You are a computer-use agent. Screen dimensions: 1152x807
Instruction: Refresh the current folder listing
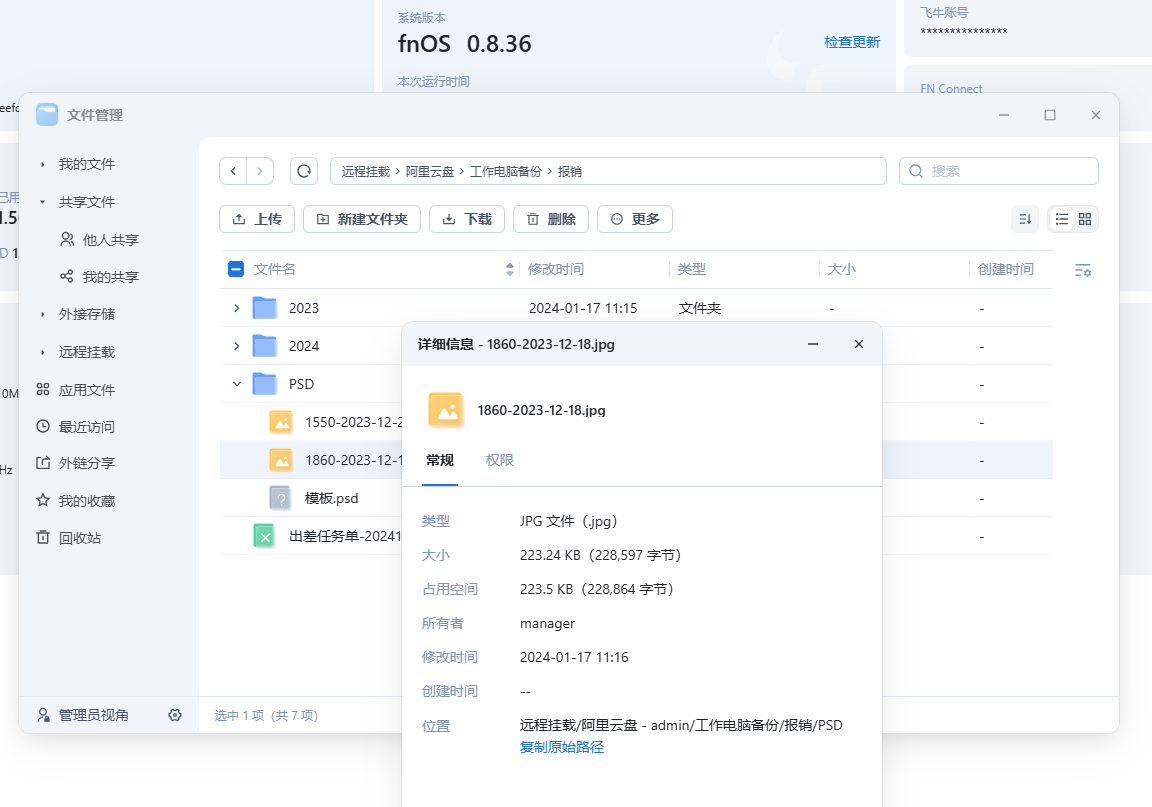[x=304, y=171]
